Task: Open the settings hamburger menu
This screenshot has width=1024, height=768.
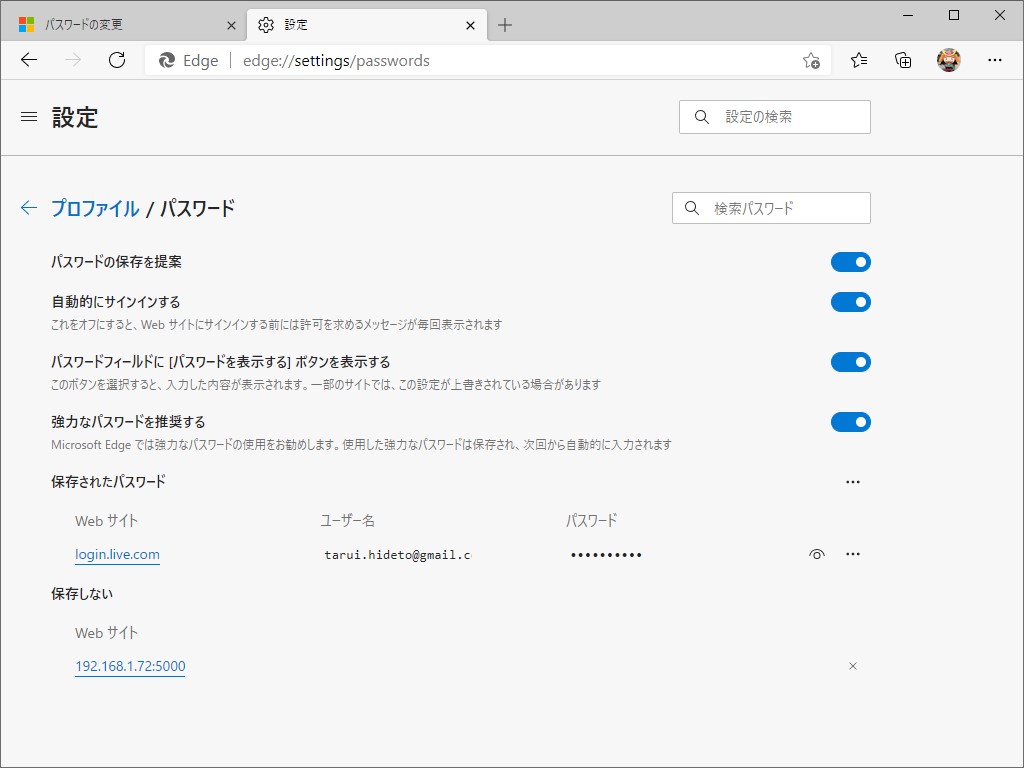Action: coord(28,117)
